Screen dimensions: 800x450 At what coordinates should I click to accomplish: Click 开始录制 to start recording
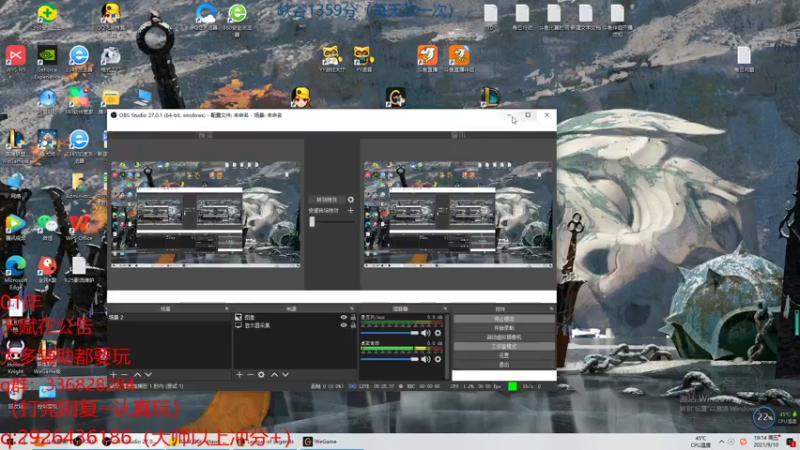tap(504, 328)
